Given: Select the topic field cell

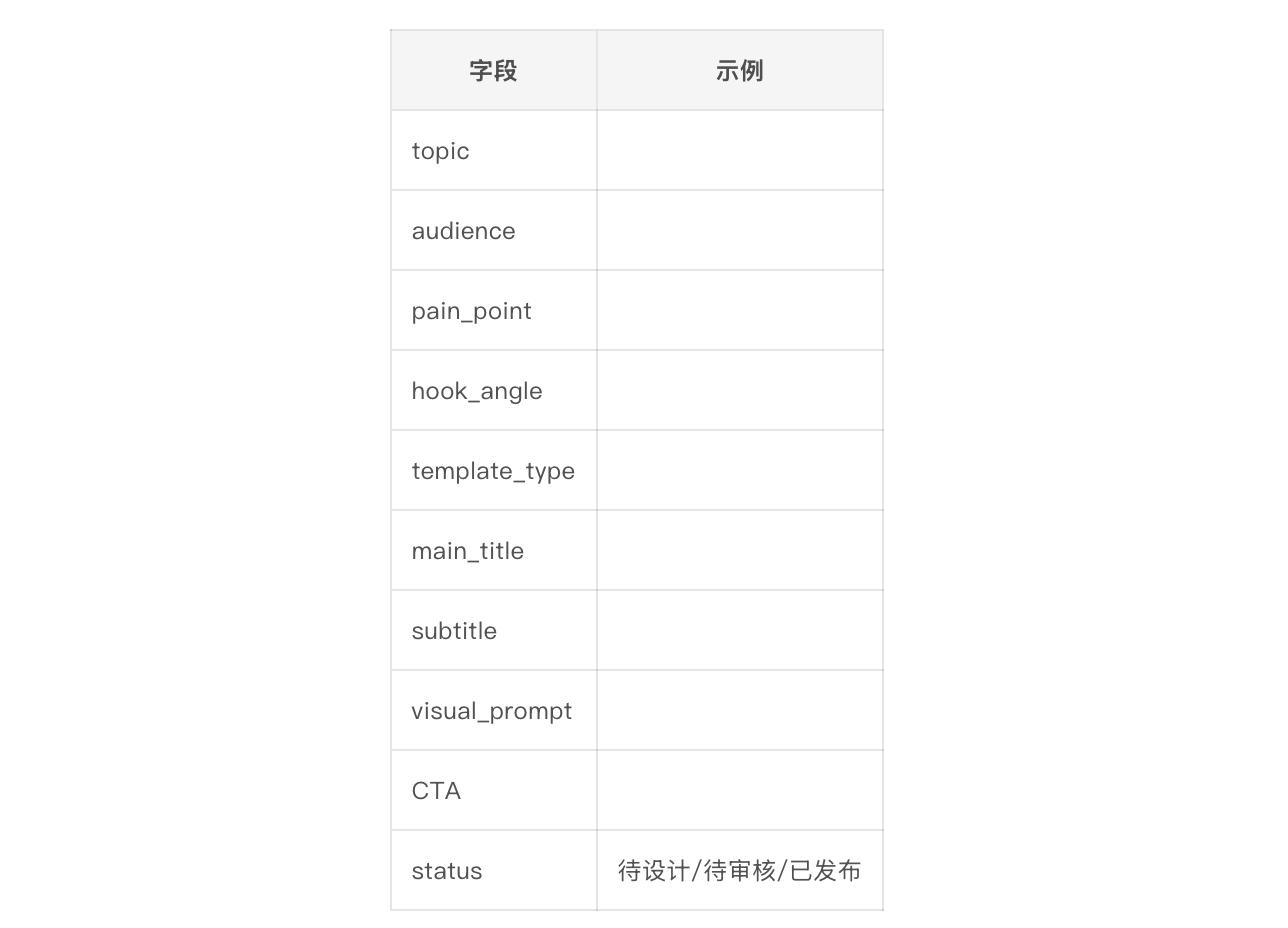Looking at the screenshot, I should [x=494, y=150].
